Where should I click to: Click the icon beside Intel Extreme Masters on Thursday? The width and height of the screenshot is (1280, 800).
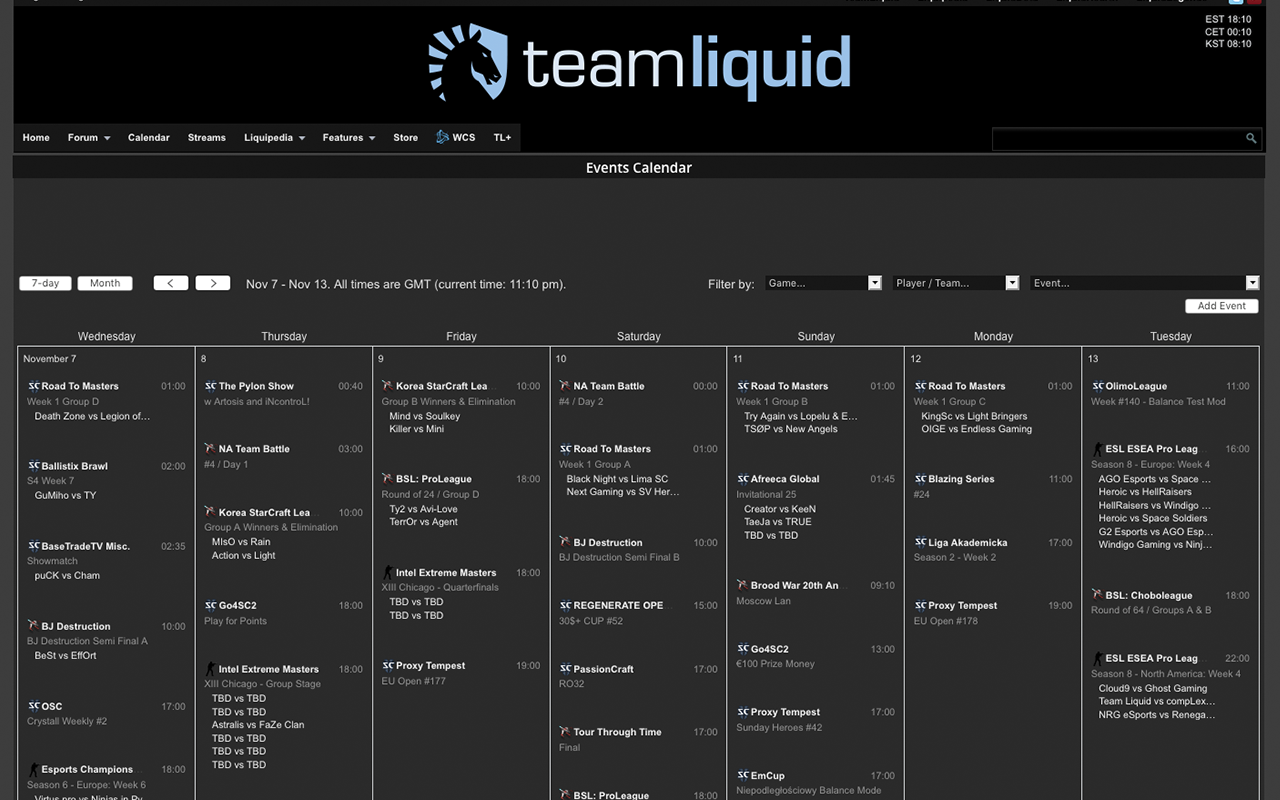click(210, 669)
